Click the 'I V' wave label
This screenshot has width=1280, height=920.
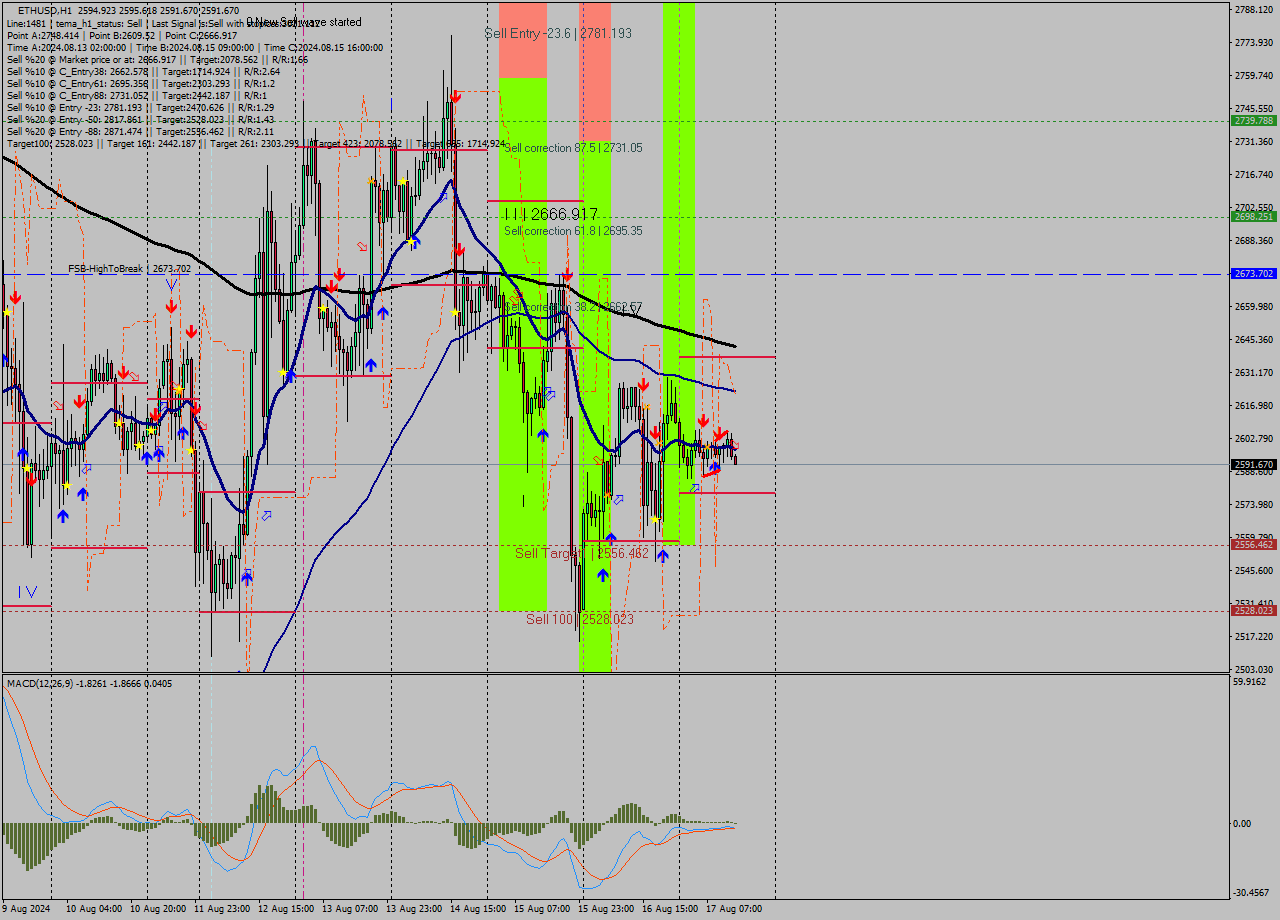(x=27, y=591)
